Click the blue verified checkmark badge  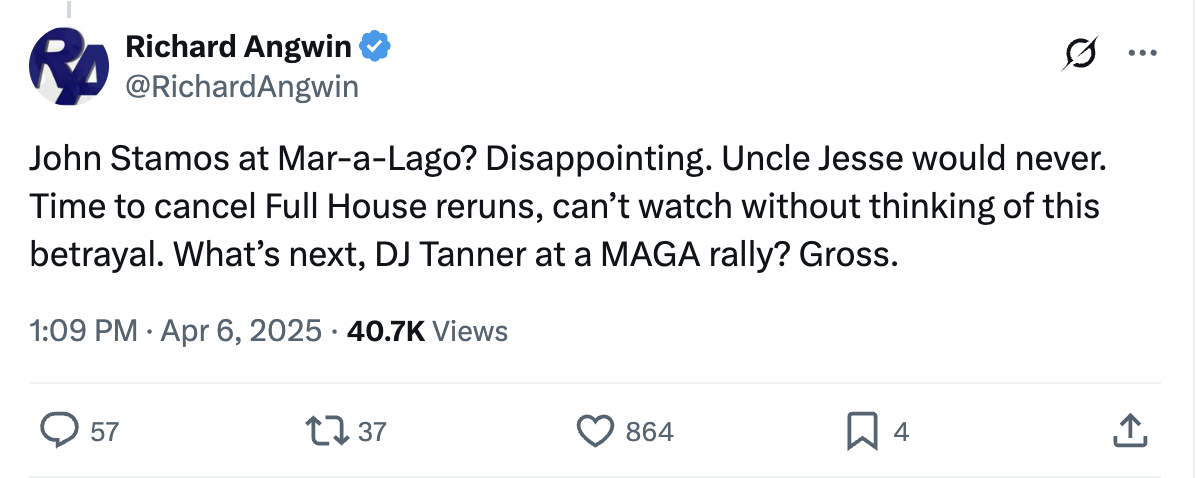pos(375,47)
